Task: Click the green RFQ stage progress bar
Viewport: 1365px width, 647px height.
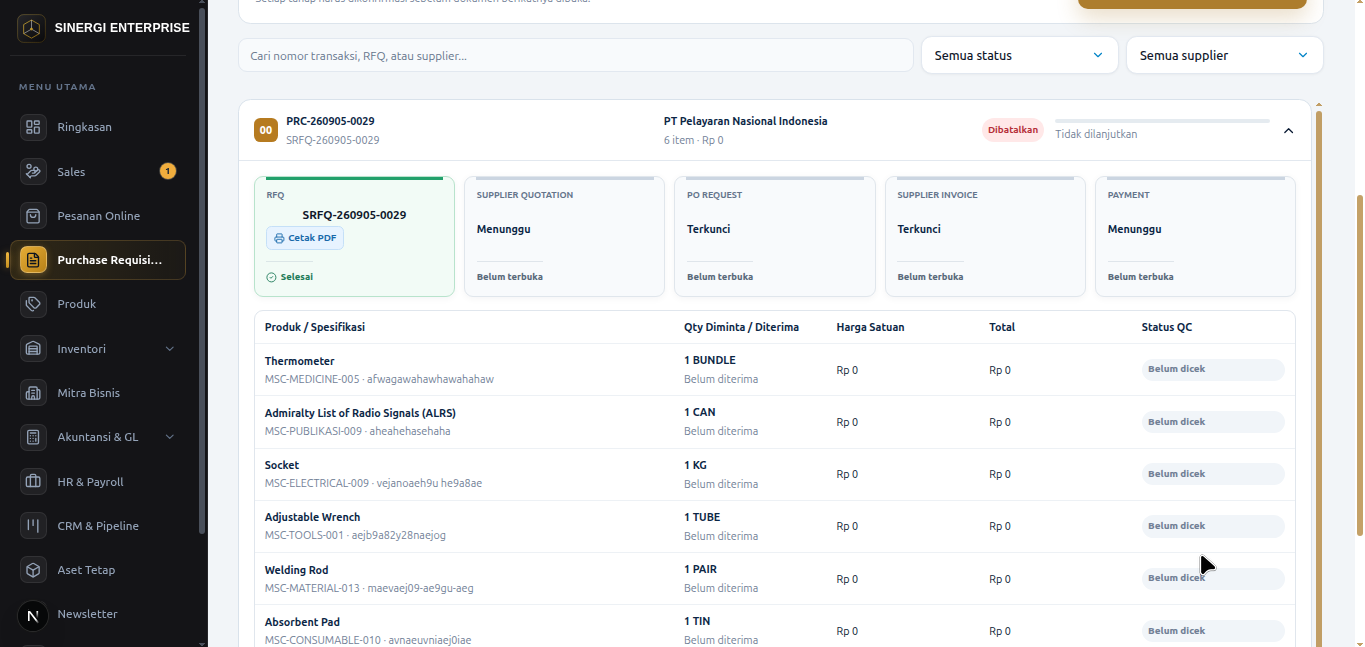Action: tap(354, 178)
